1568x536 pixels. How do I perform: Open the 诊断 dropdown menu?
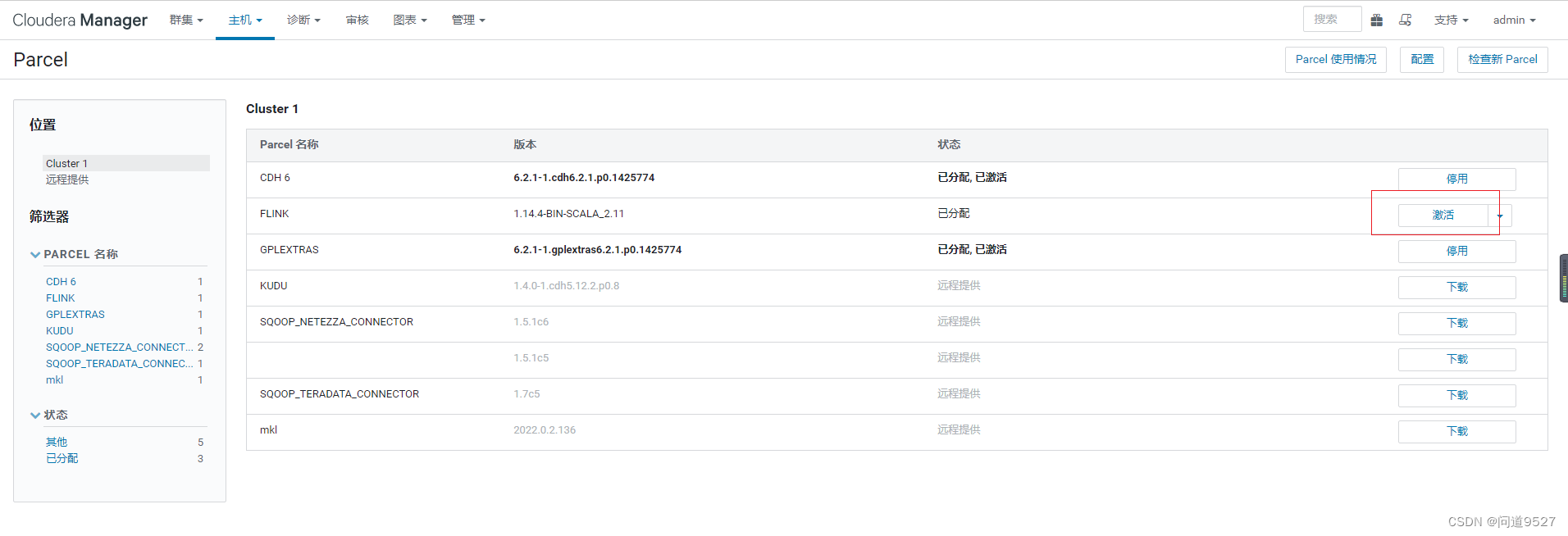(x=303, y=20)
